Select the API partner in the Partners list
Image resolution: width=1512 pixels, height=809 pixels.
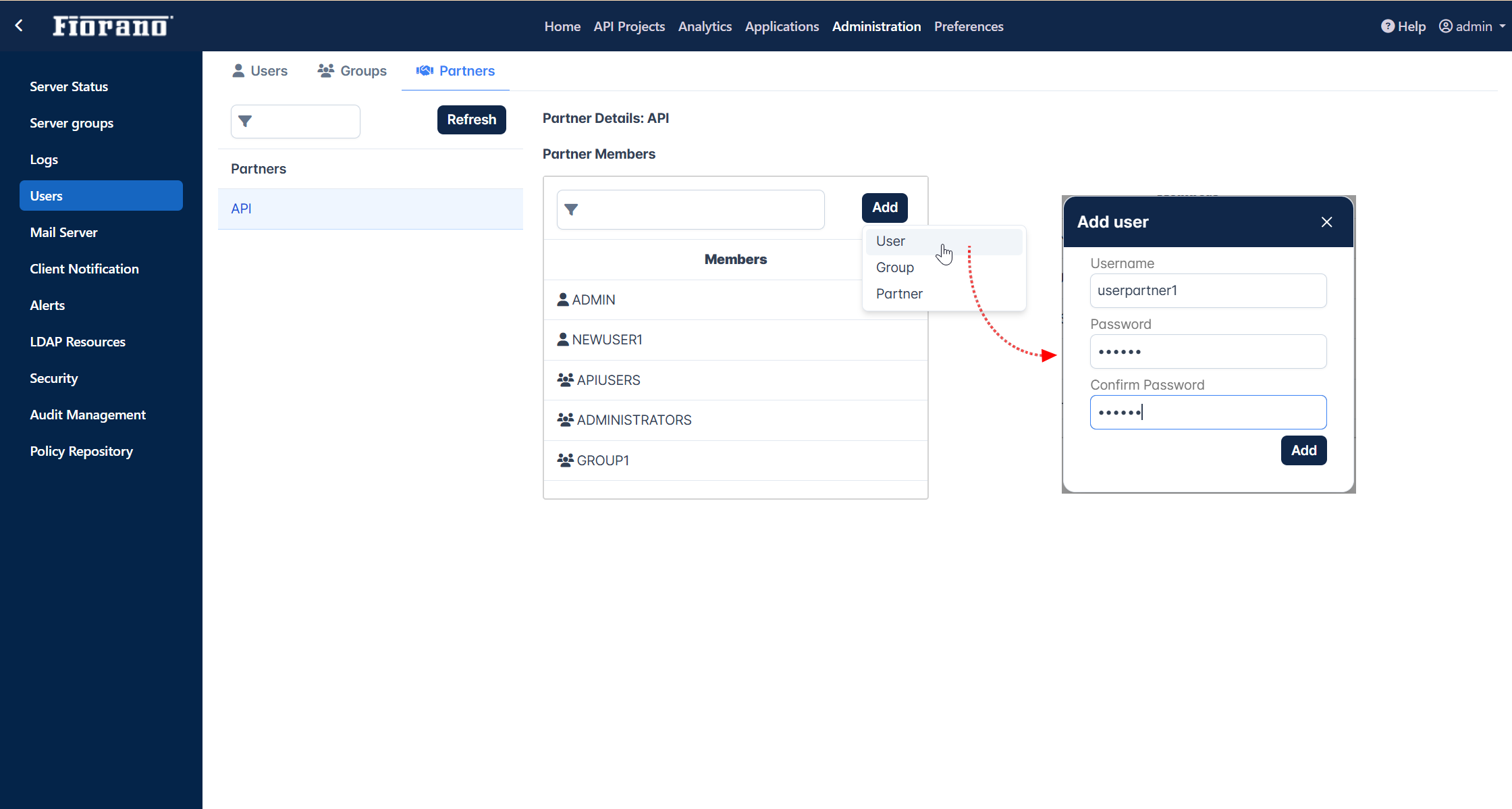(371, 209)
